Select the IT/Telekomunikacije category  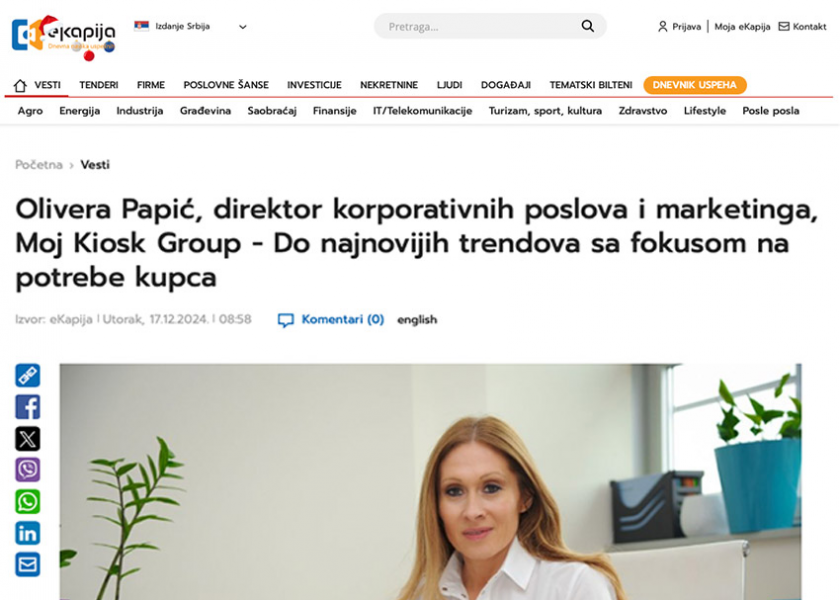click(x=422, y=111)
